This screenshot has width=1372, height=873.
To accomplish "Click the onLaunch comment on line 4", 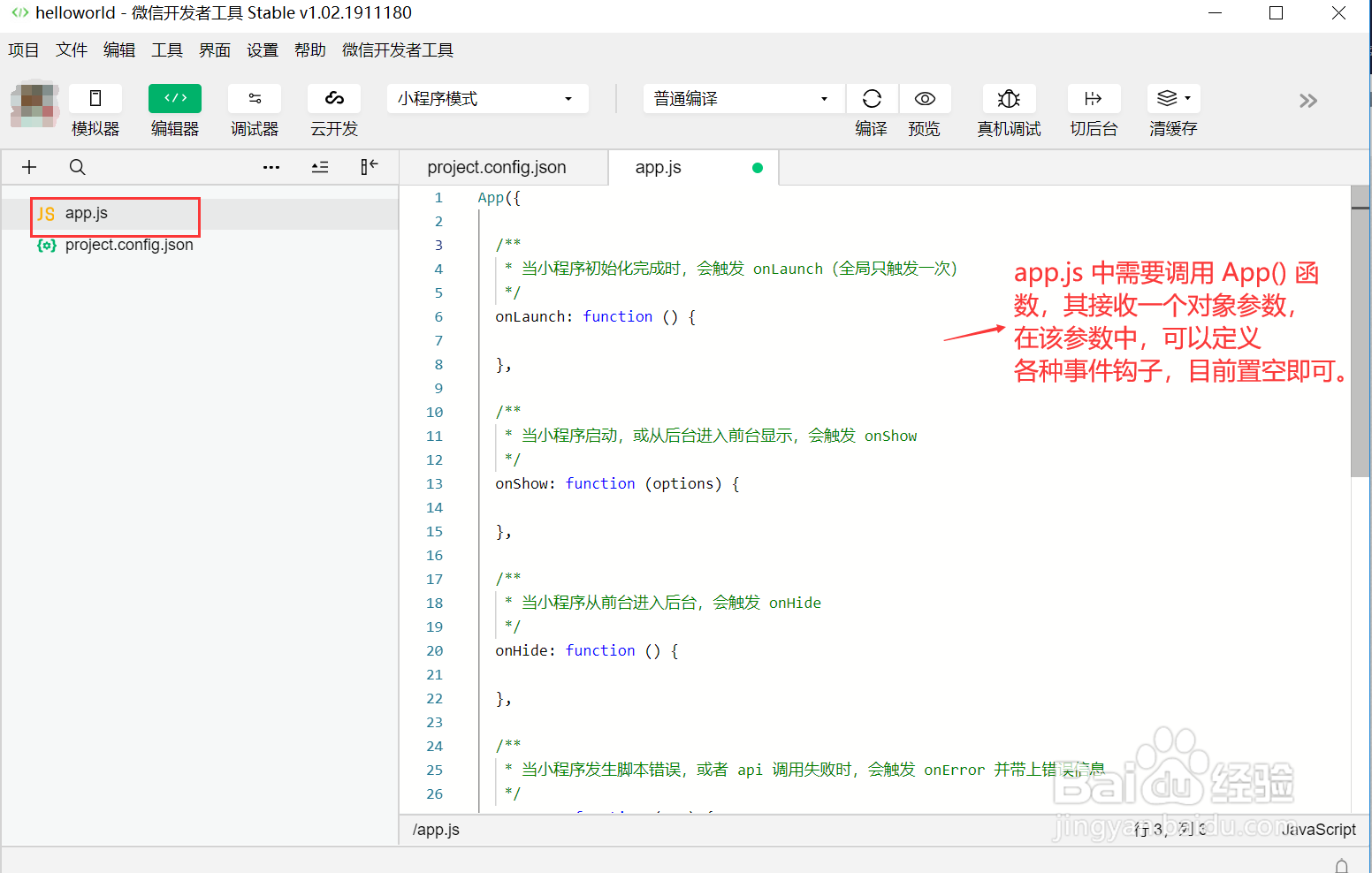I will (731, 269).
